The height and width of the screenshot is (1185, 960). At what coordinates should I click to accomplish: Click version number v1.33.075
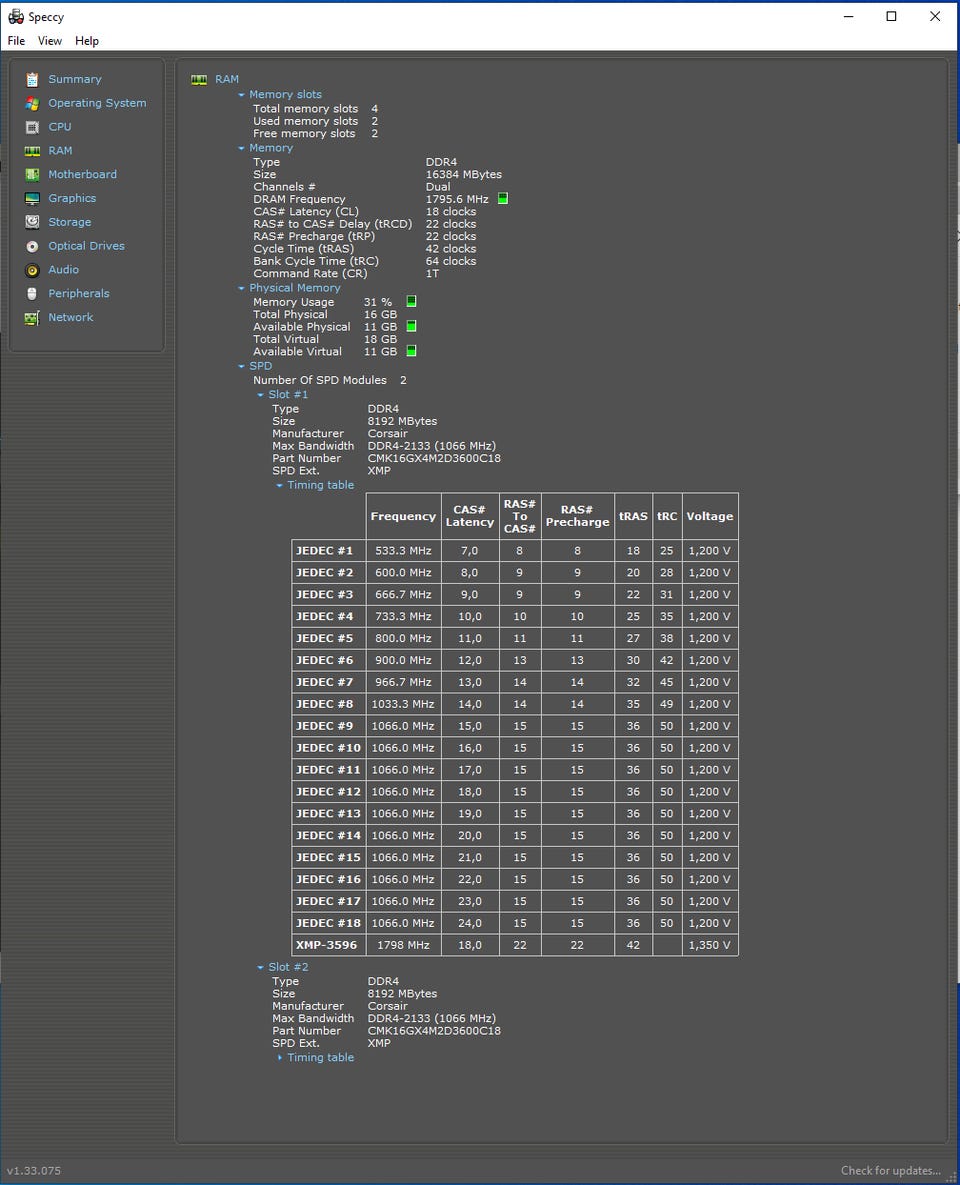point(34,1171)
